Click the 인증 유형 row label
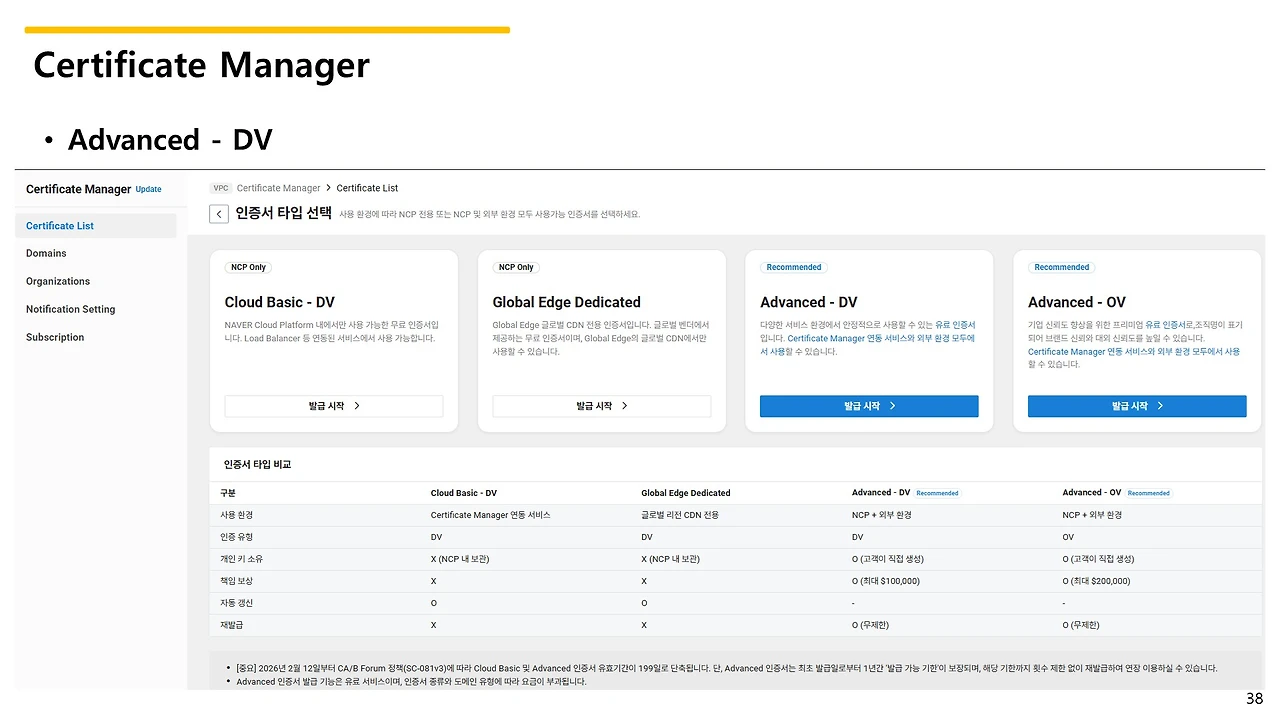The height and width of the screenshot is (720, 1280). point(237,537)
